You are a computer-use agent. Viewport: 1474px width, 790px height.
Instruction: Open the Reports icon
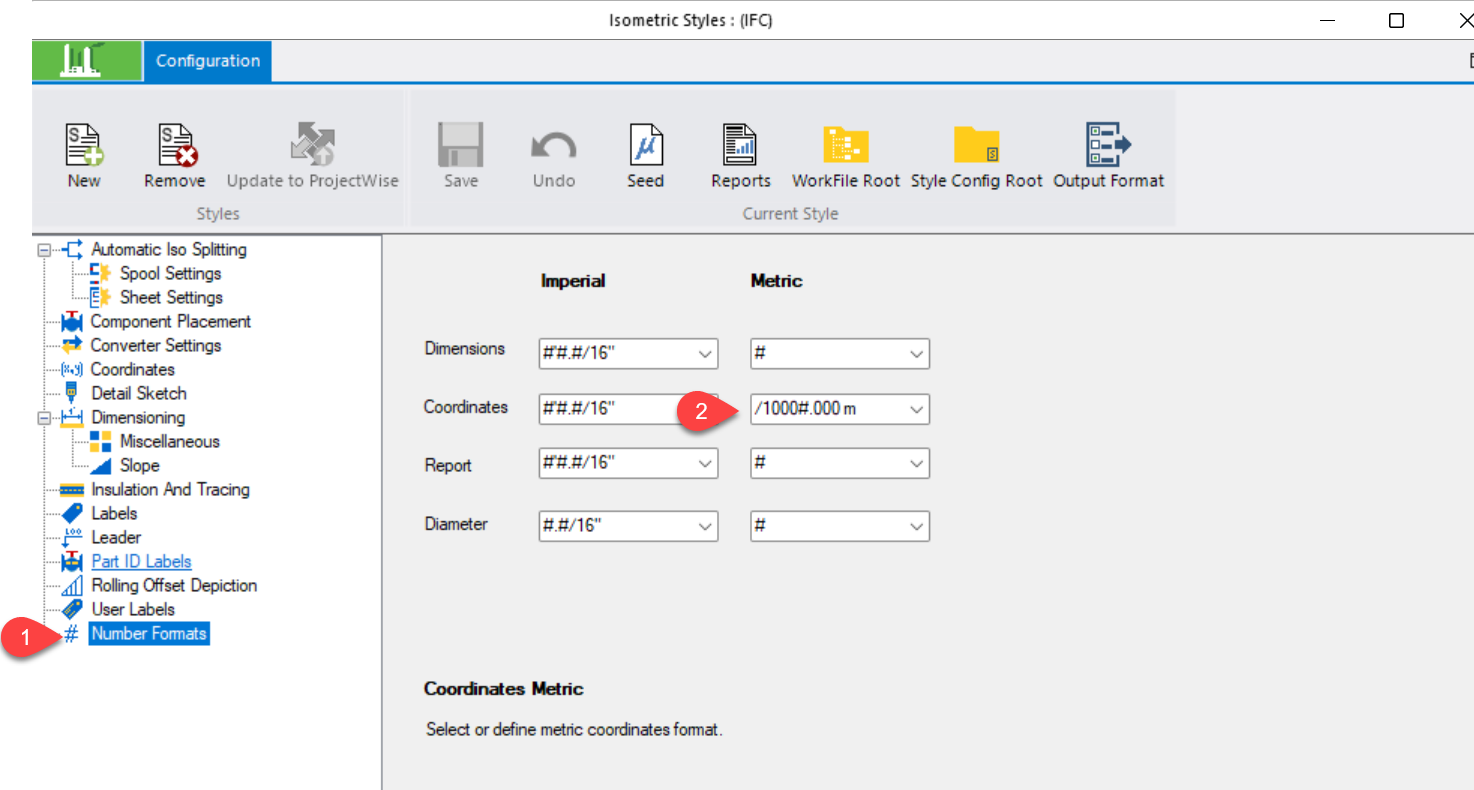pos(740,146)
